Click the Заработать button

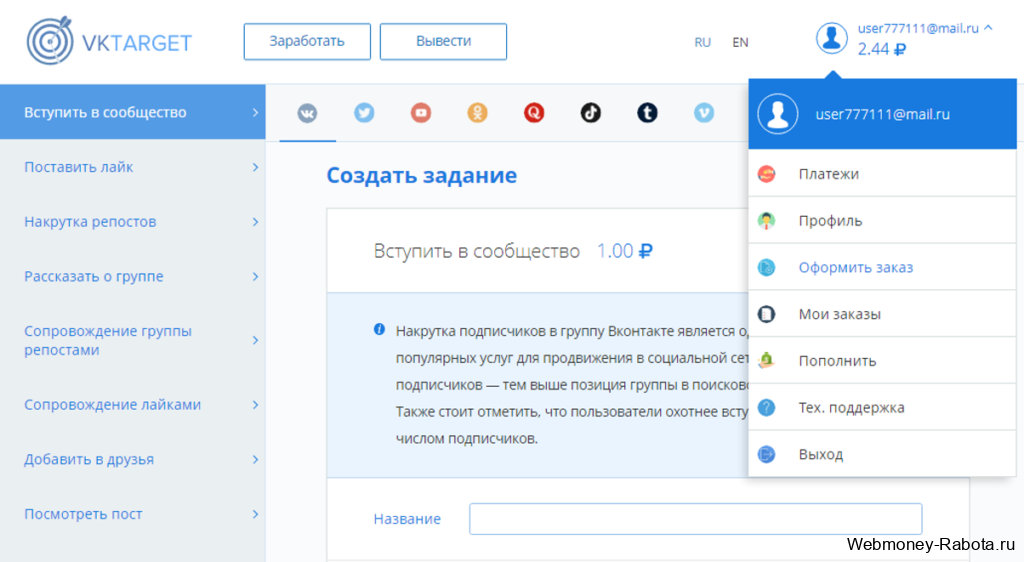(307, 41)
